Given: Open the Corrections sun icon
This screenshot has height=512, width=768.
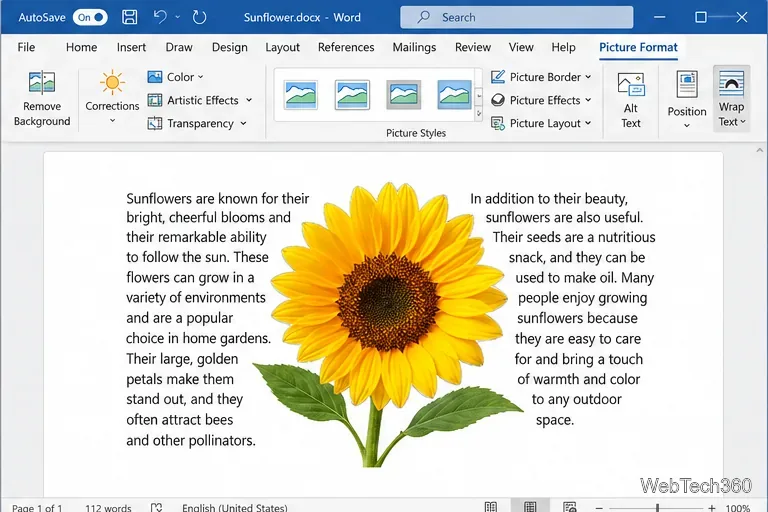Looking at the screenshot, I should 112,82.
